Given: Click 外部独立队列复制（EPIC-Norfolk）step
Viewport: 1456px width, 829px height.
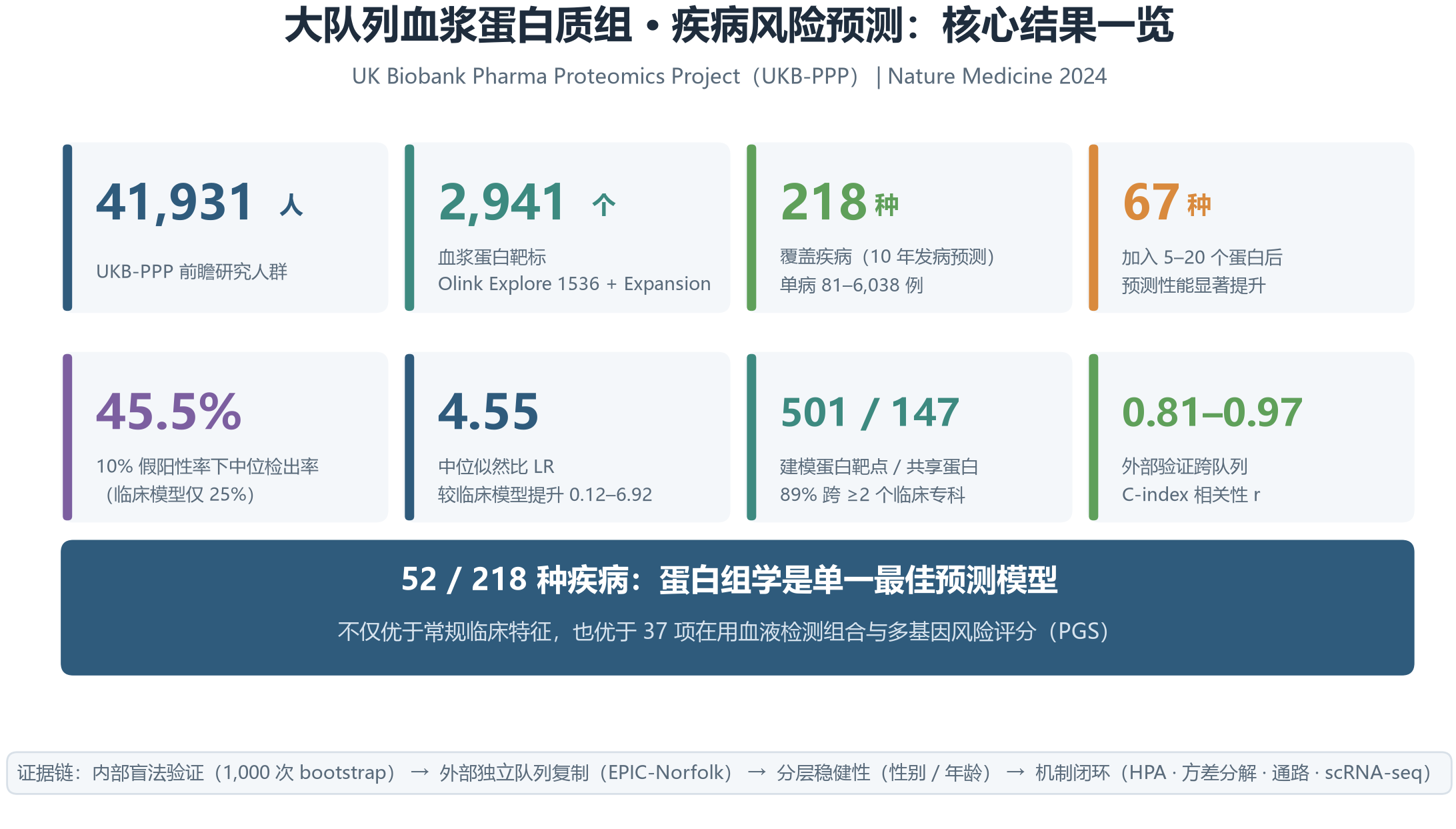Looking at the screenshot, I should pos(586,772).
